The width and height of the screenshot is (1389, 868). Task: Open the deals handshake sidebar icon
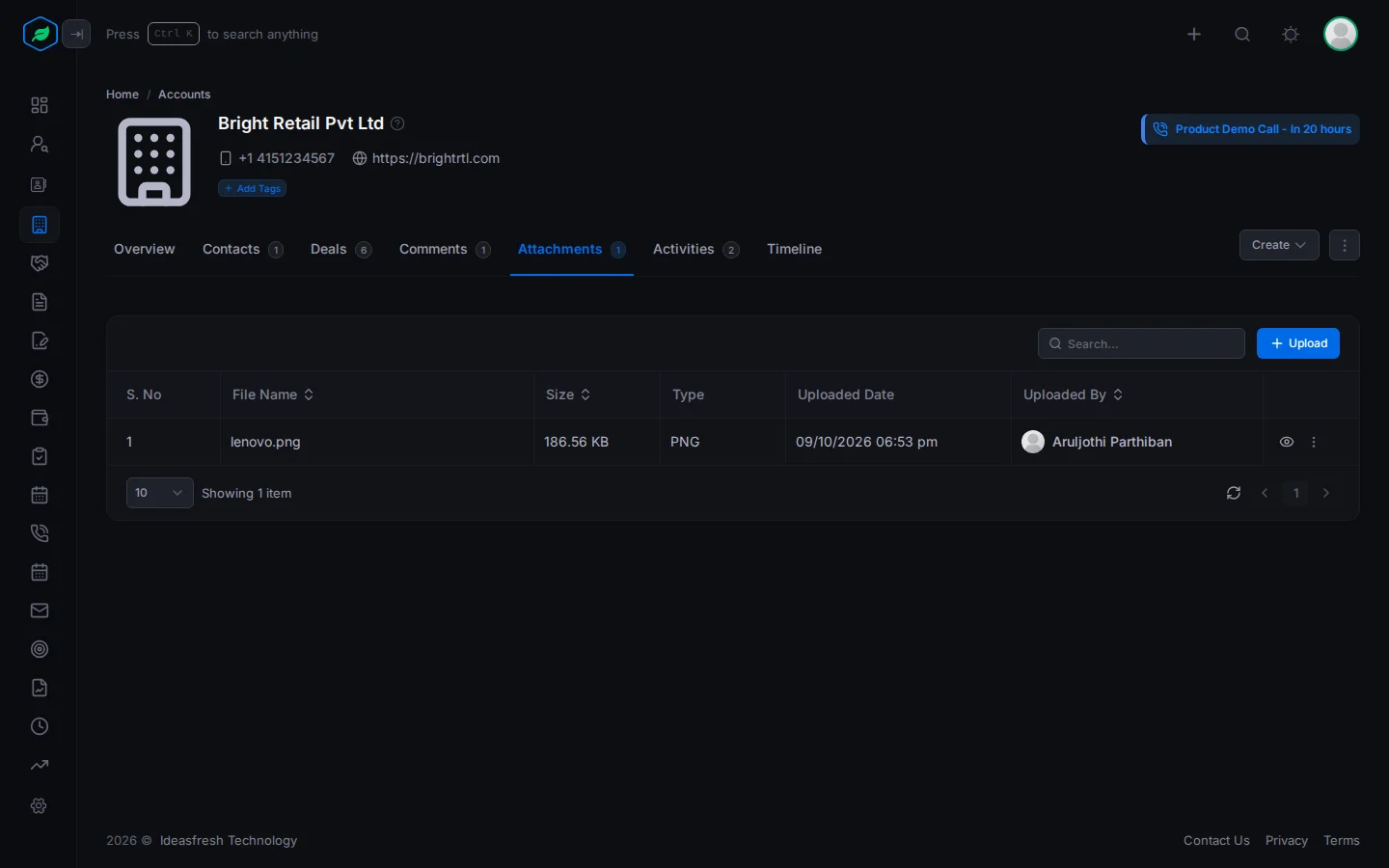pos(40,263)
